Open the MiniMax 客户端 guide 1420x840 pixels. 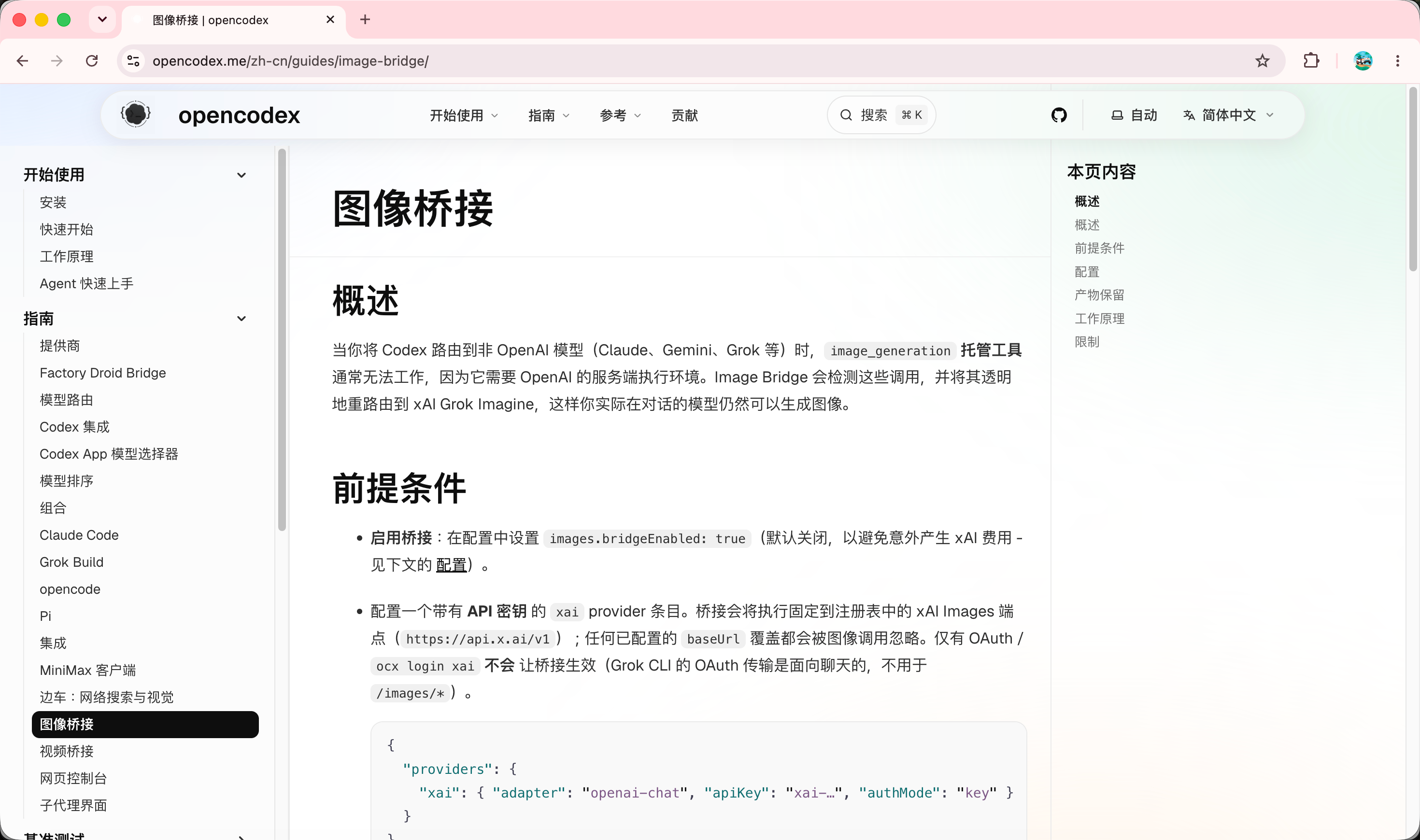[88, 670]
